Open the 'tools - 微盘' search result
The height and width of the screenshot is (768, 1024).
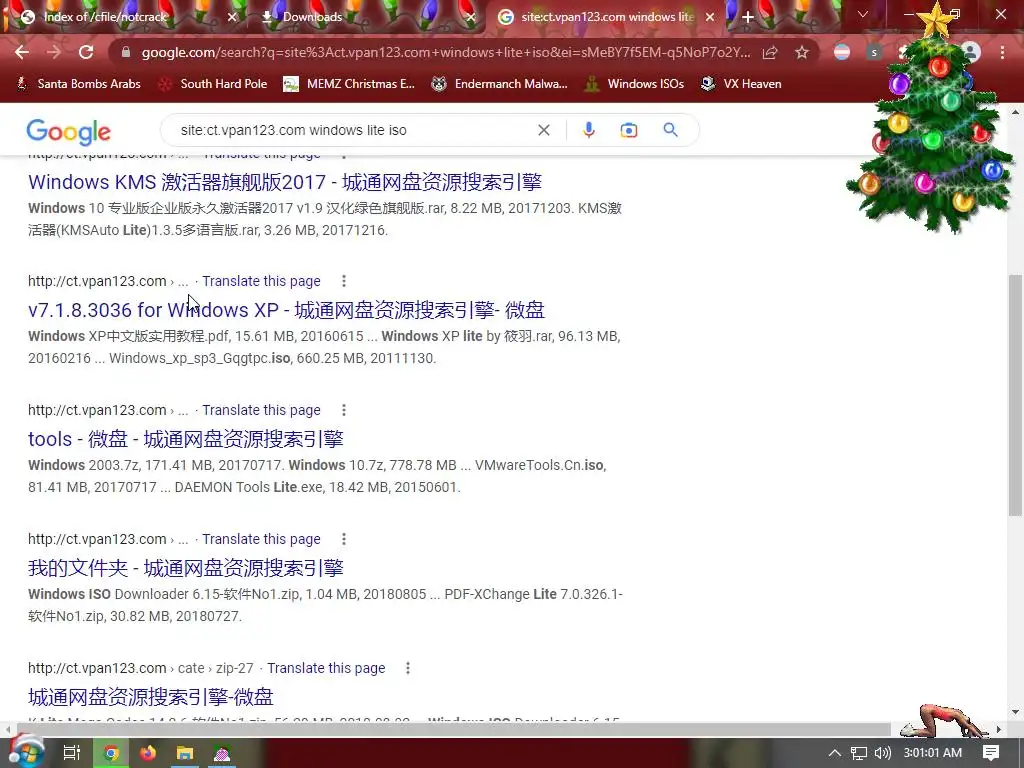click(185, 439)
